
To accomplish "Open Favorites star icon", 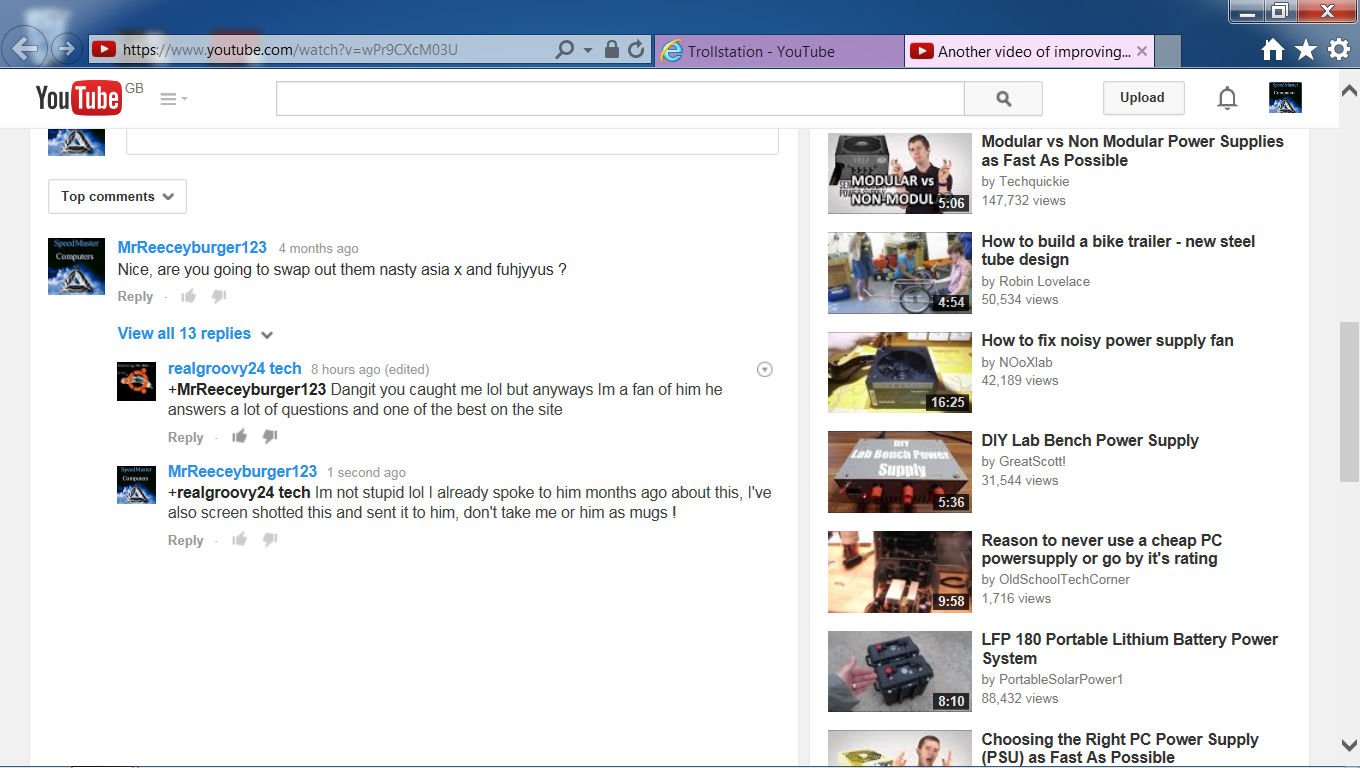I will tap(1305, 50).
